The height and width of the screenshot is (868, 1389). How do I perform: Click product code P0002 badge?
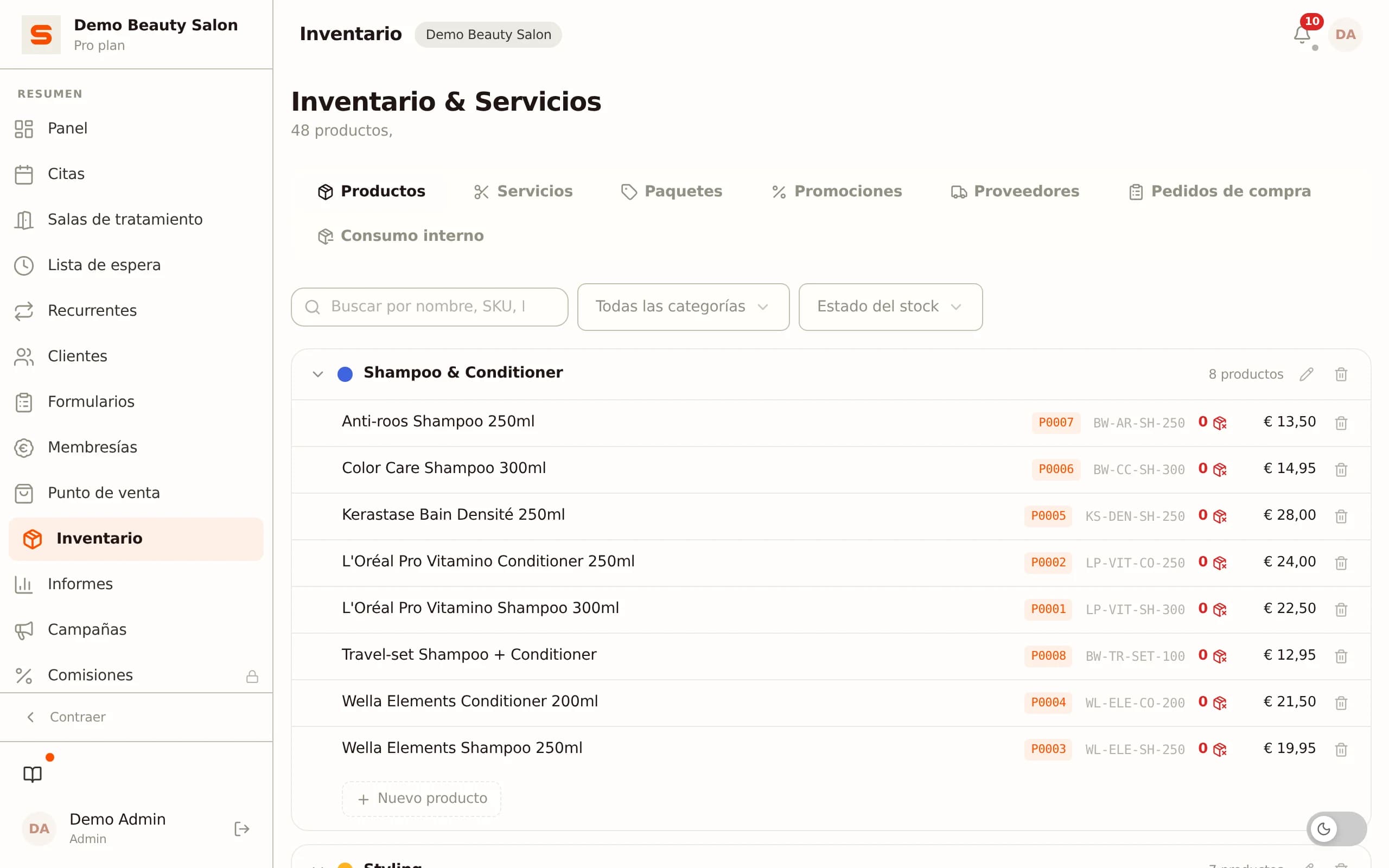coord(1048,563)
